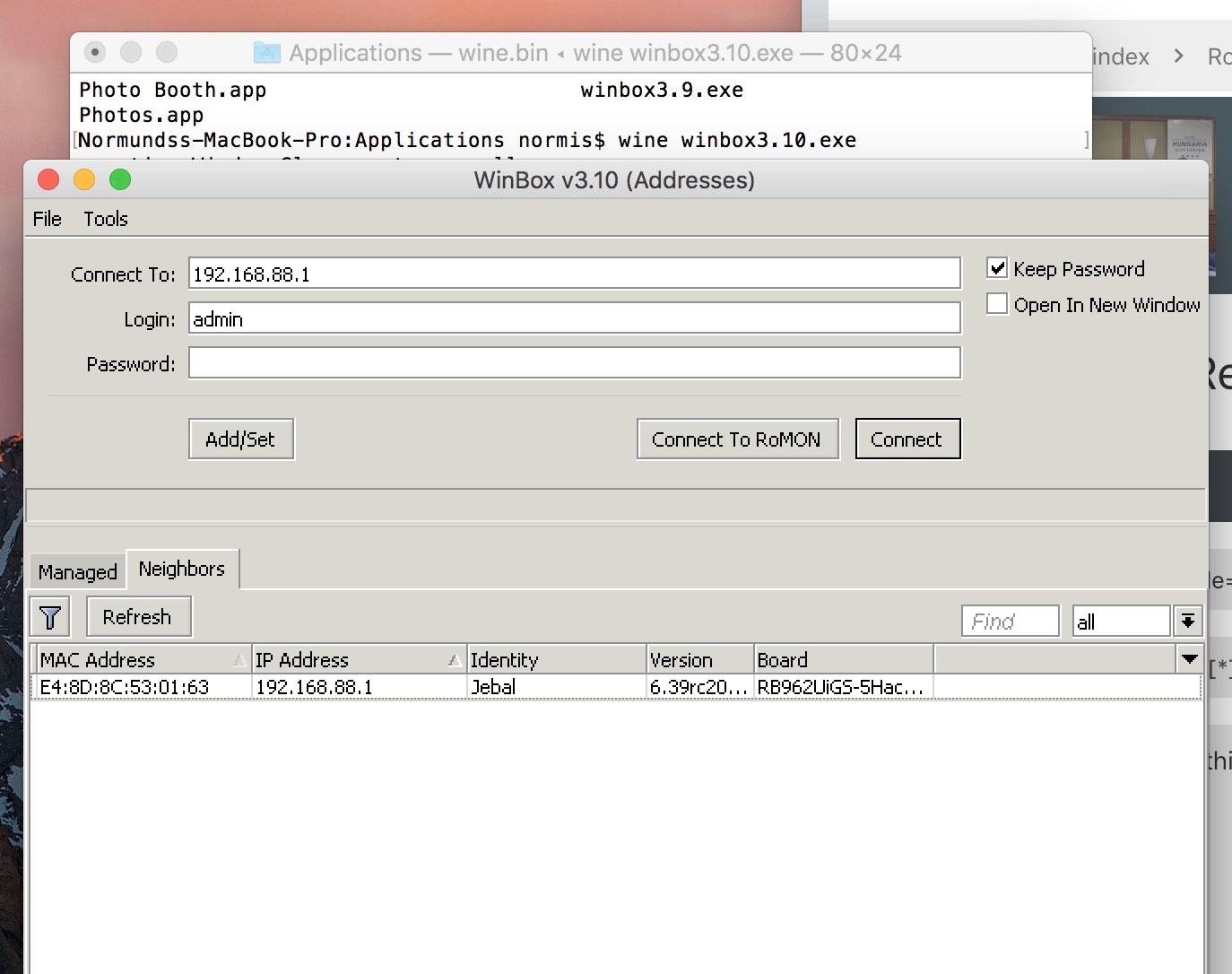This screenshot has height=974, width=1232.
Task: Click into the Login field
Action: [574, 318]
